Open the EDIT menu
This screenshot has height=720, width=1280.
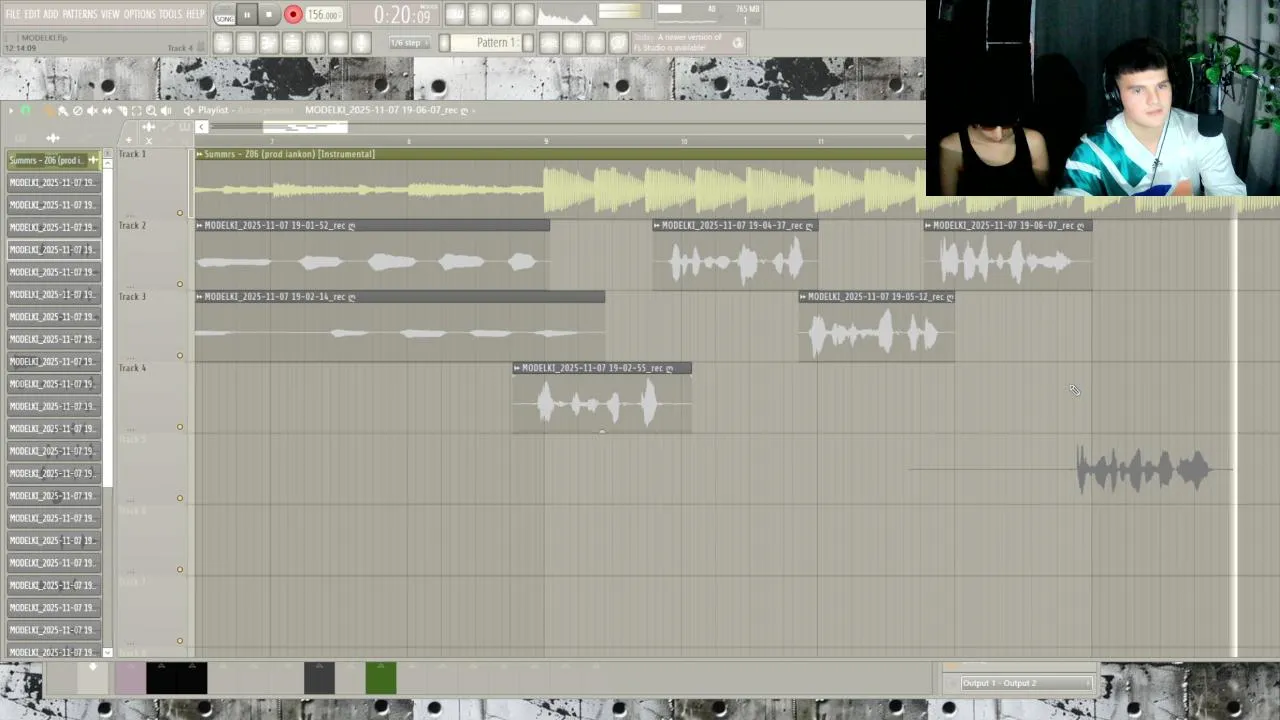pos(32,14)
